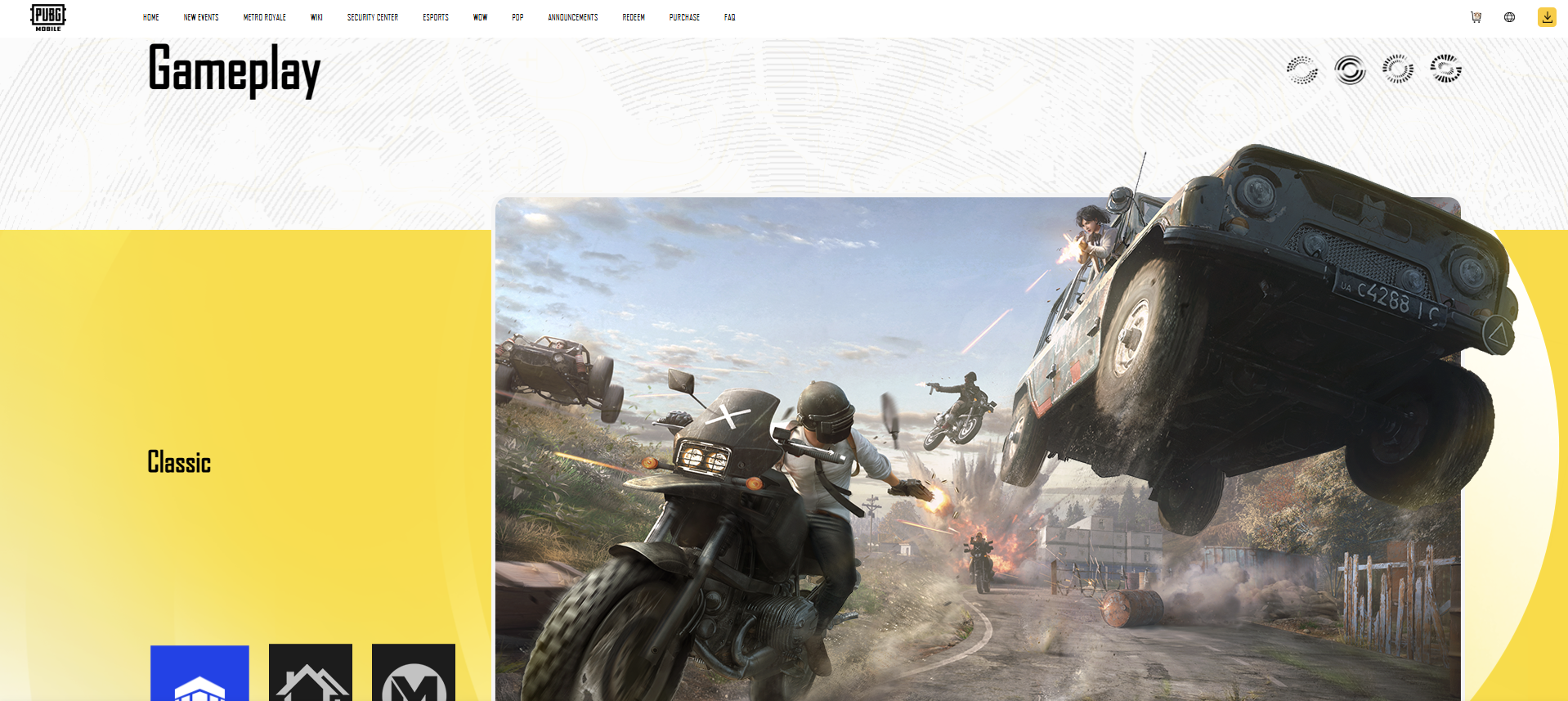This screenshot has height=701, width=1568.
Task: Select the thick dashed spiral gameplay icon
Action: coord(1446,70)
